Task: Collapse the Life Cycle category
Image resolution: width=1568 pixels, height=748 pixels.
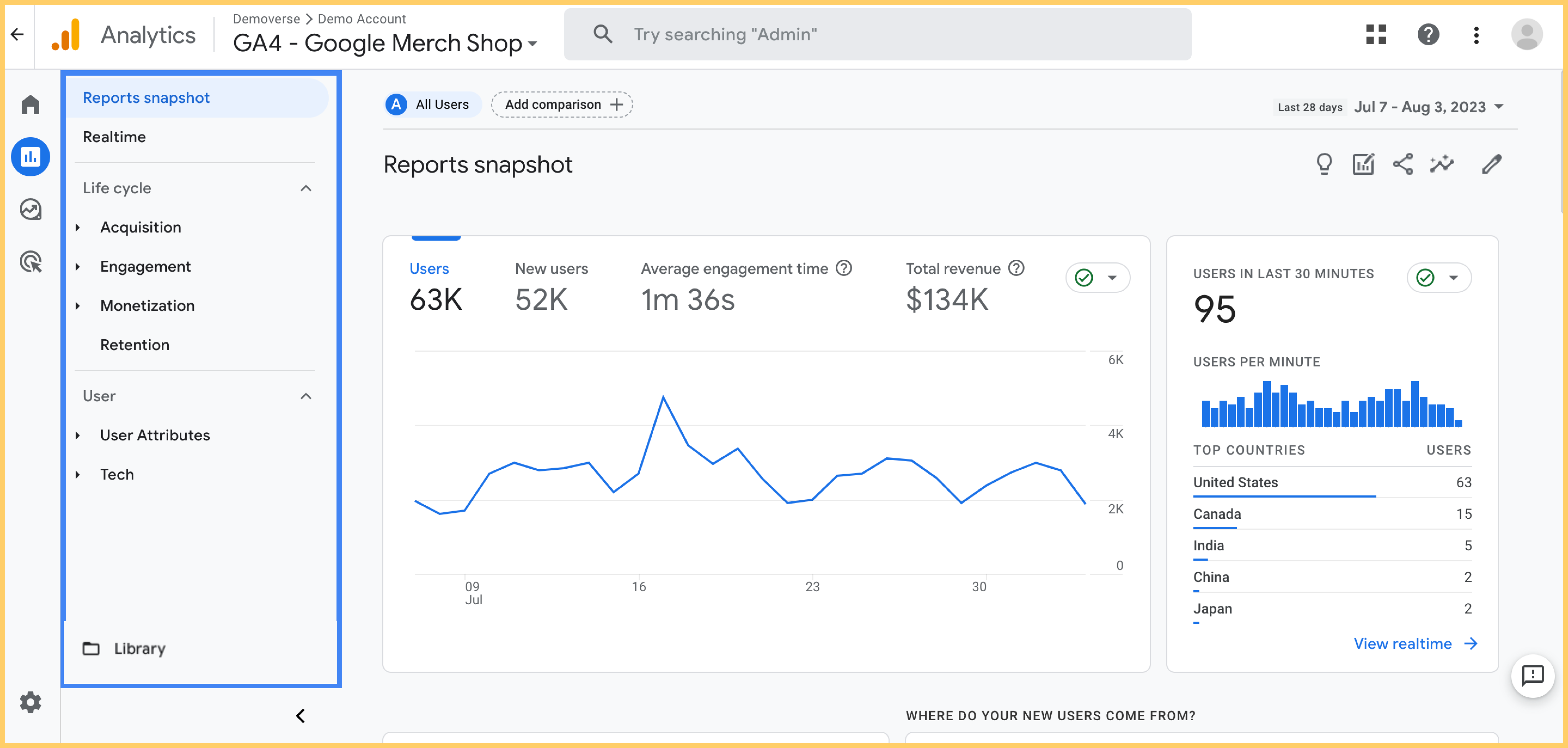Action: tap(308, 188)
